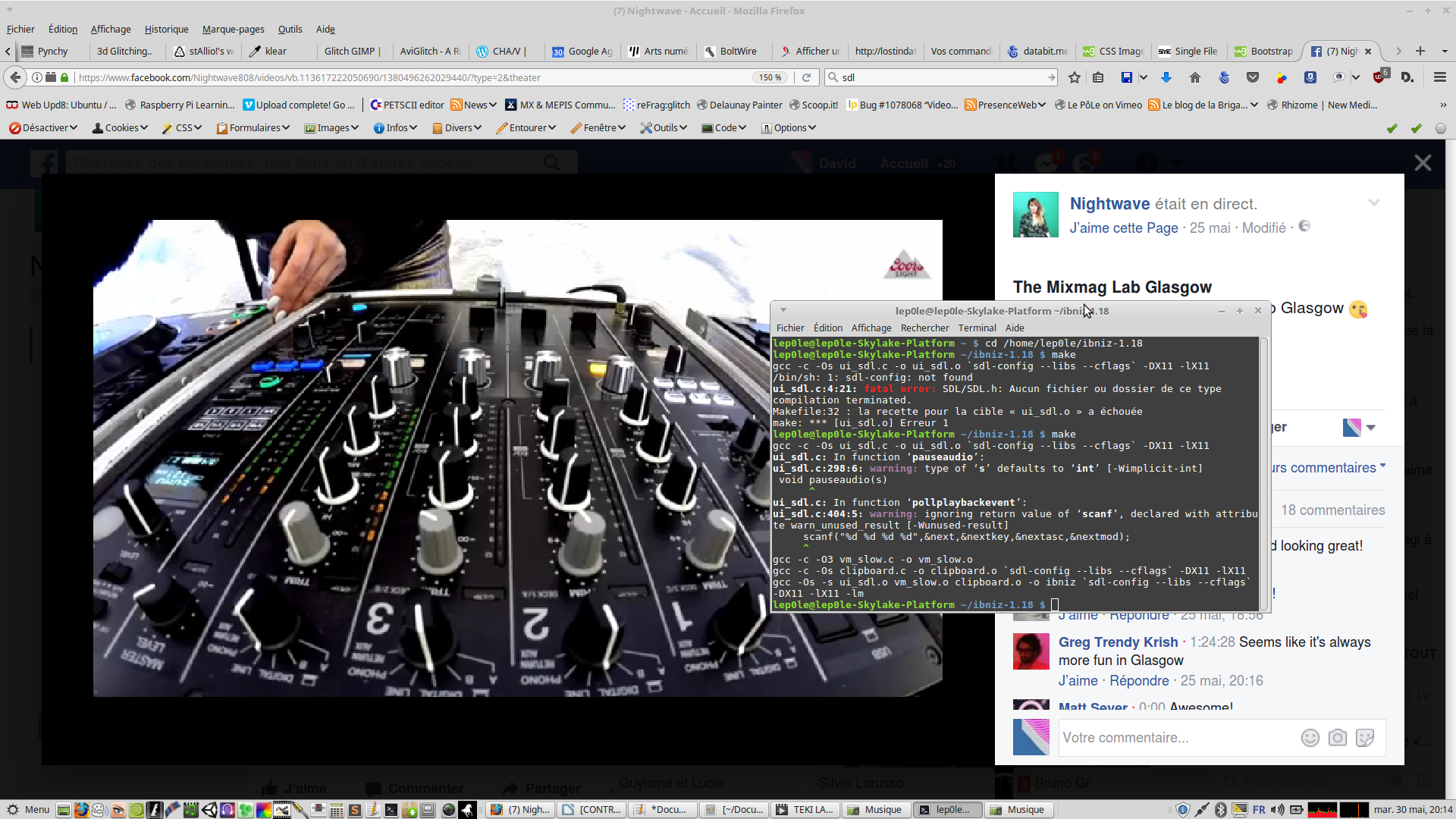Click Répondre under Greg Trendy Krish comment
The width and height of the screenshot is (1456, 819).
point(1139,681)
